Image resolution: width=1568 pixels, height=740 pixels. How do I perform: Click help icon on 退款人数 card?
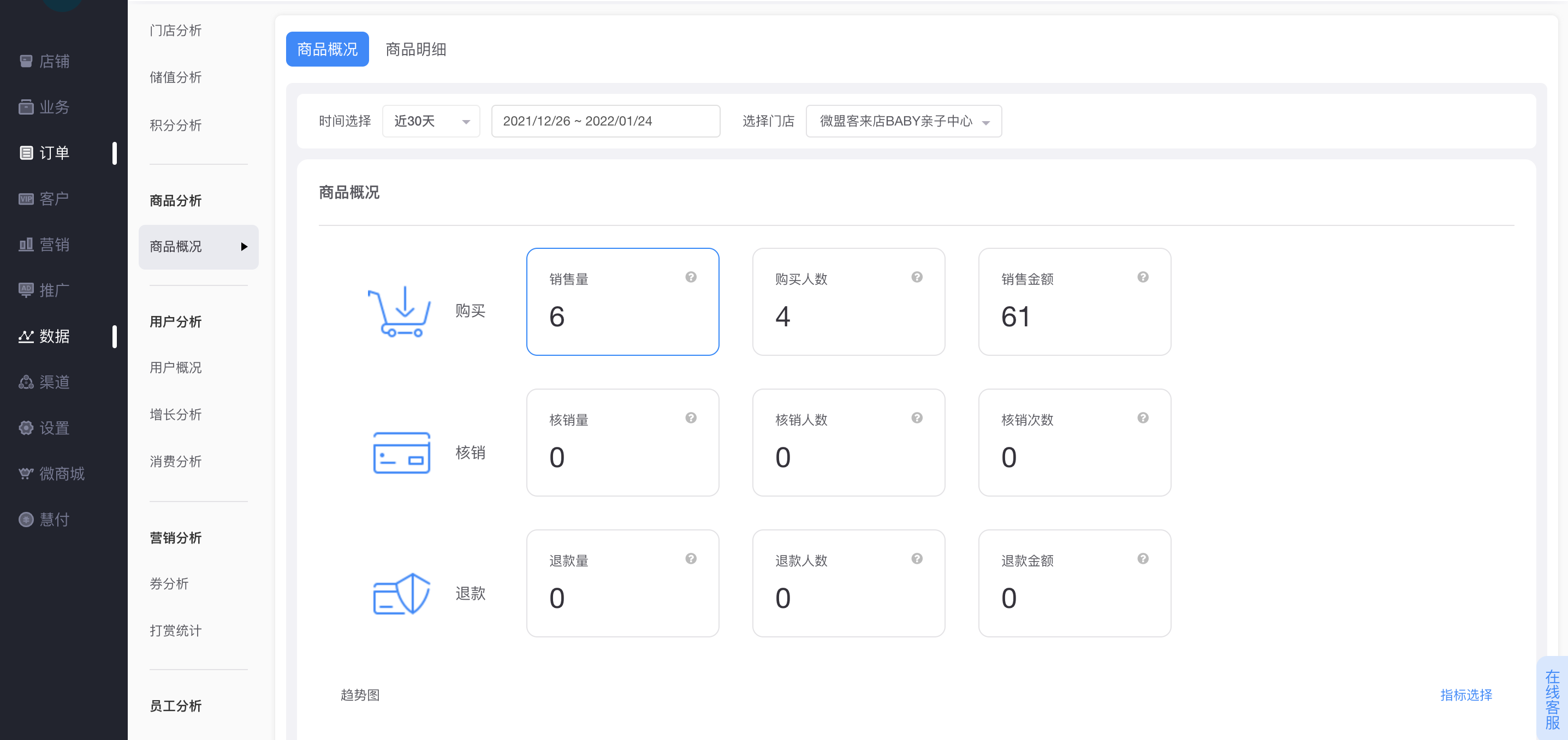click(x=917, y=559)
